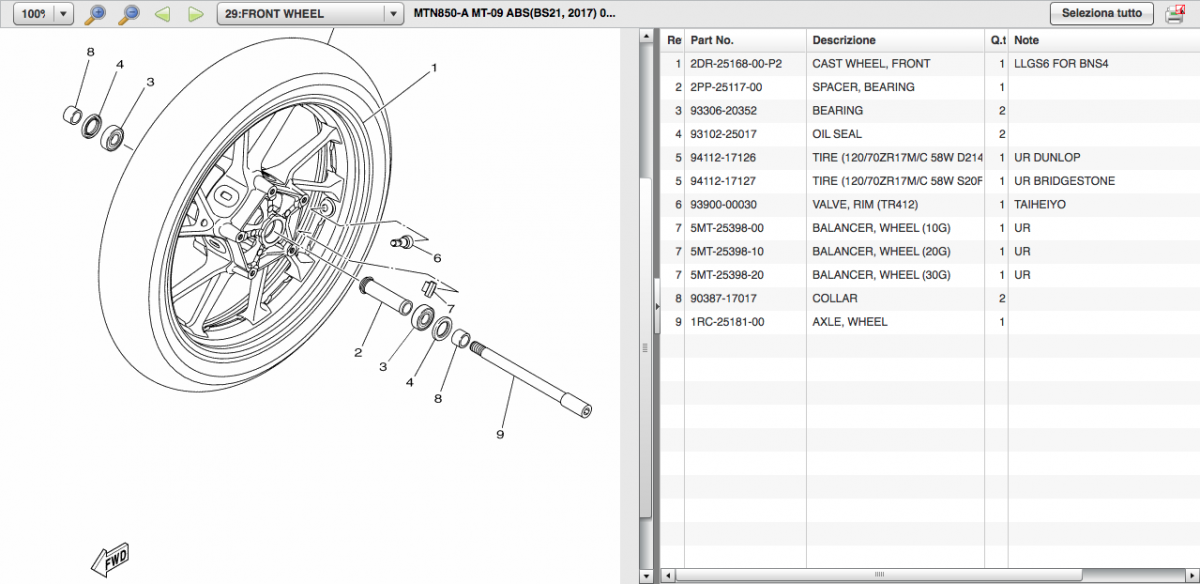Click the down arrow of diagram scrollbar
Screen dimensions: 1200x584
tap(646, 575)
